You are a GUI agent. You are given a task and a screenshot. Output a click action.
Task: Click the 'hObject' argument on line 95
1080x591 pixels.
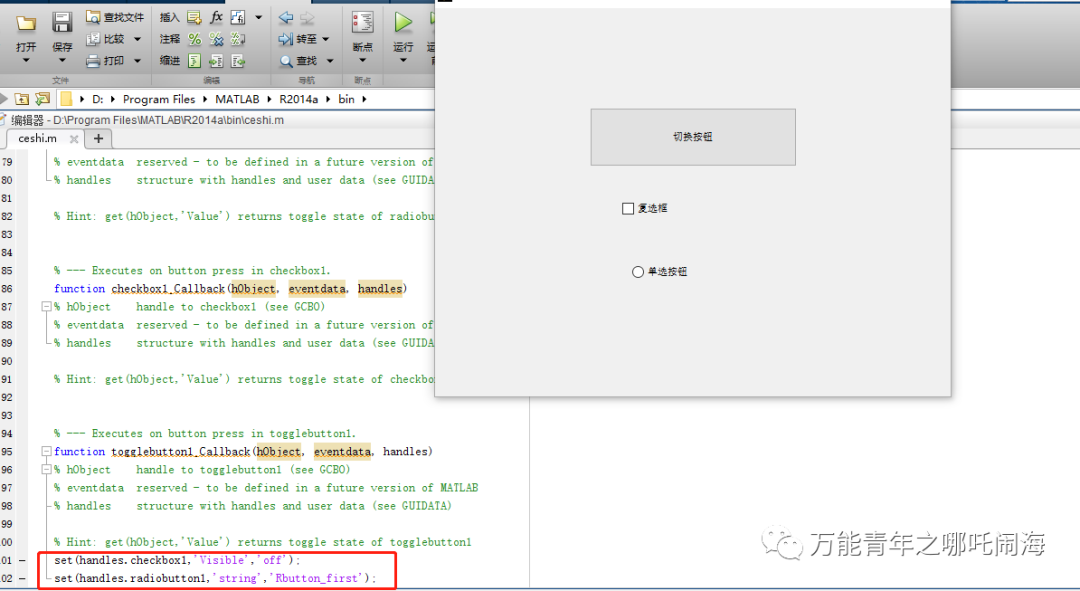point(279,451)
